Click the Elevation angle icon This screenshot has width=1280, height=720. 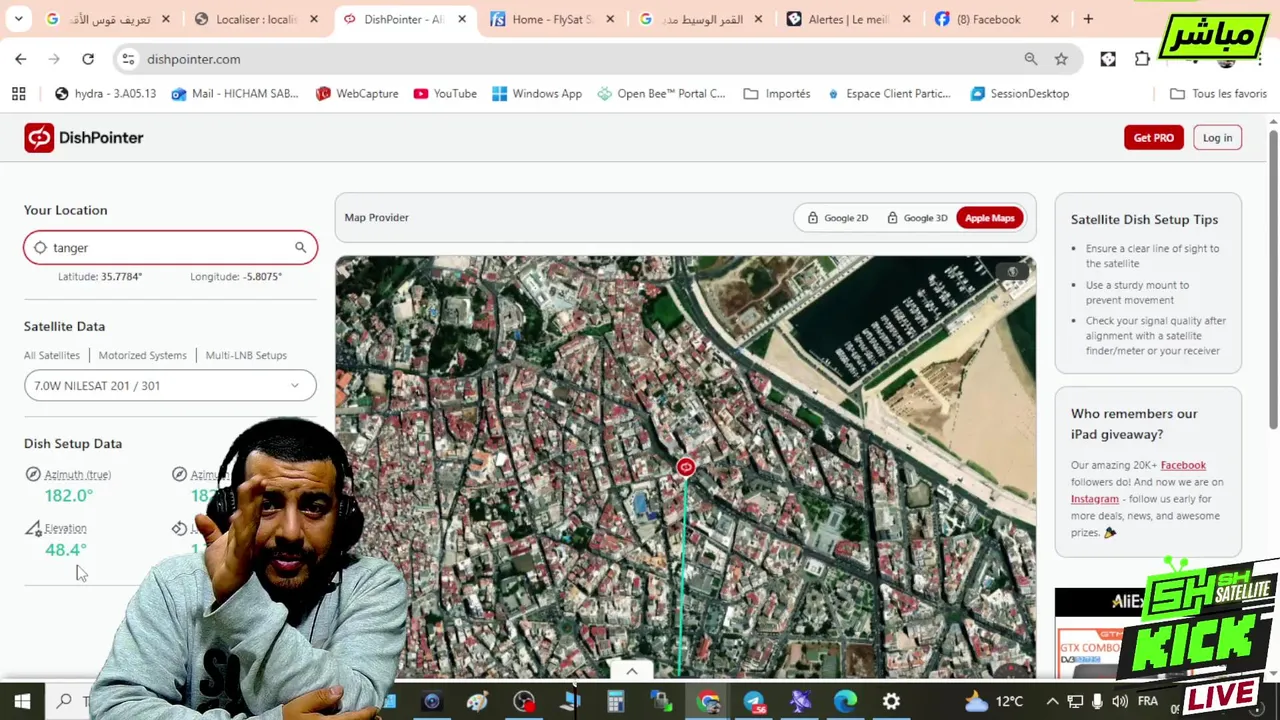pyautogui.click(x=33, y=528)
